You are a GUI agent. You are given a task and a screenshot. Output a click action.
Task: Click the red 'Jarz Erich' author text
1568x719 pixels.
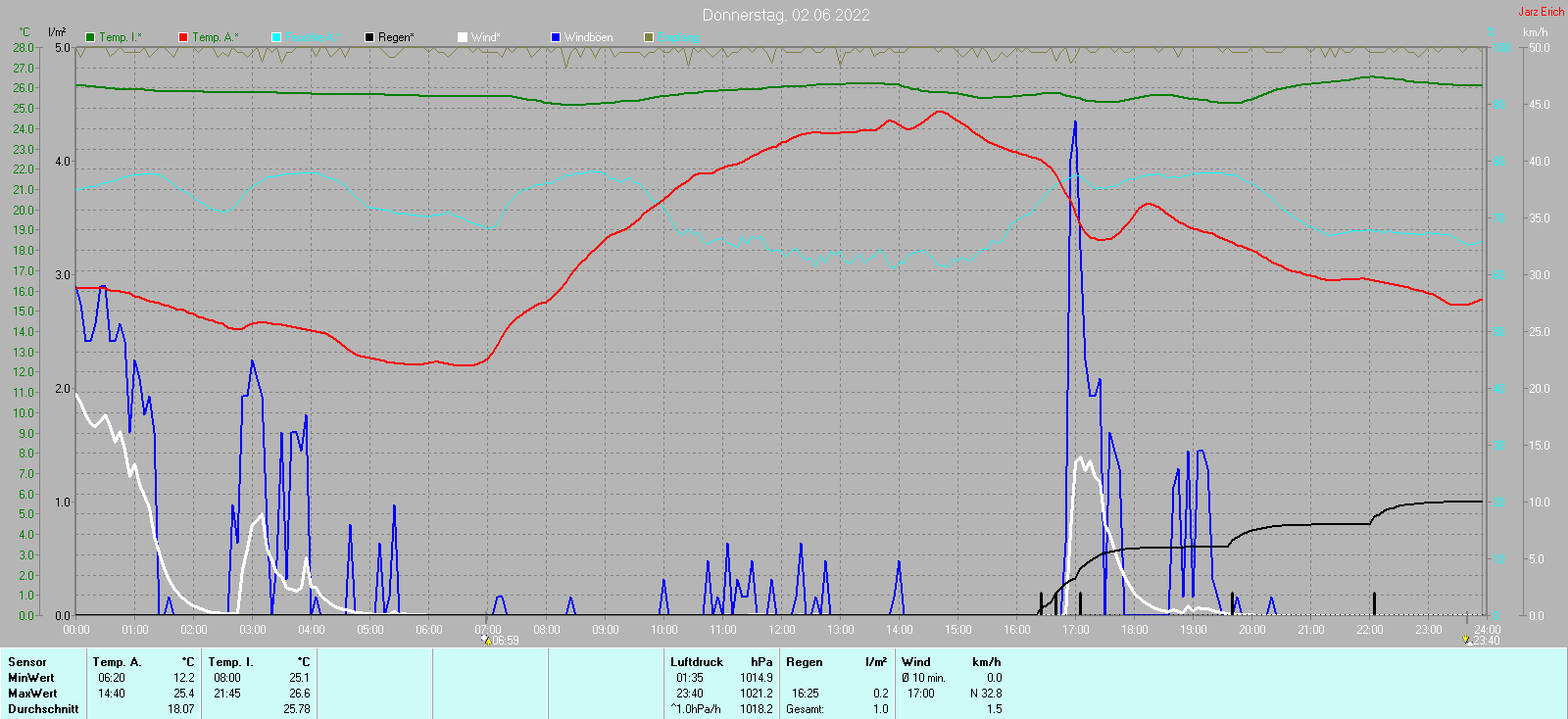coord(1542,12)
